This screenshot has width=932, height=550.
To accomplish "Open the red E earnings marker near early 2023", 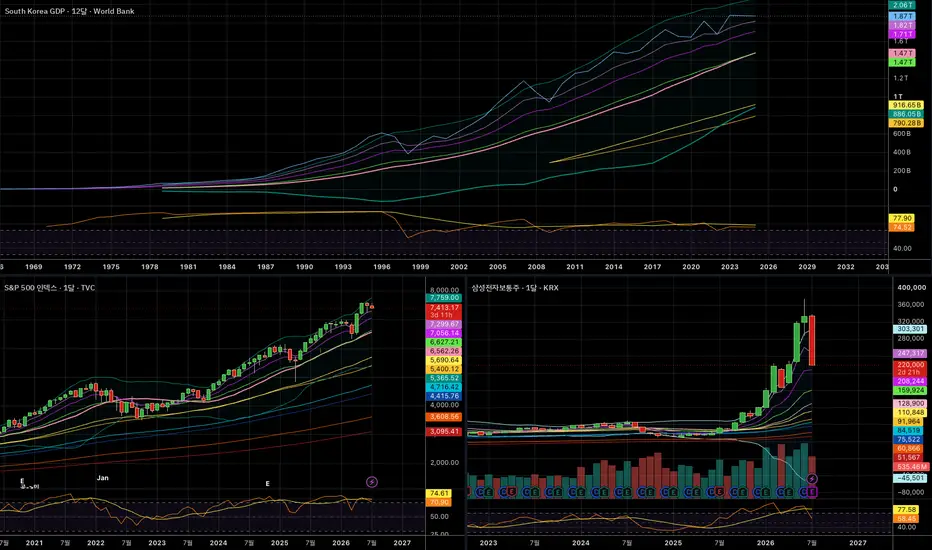I will pos(512,492).
